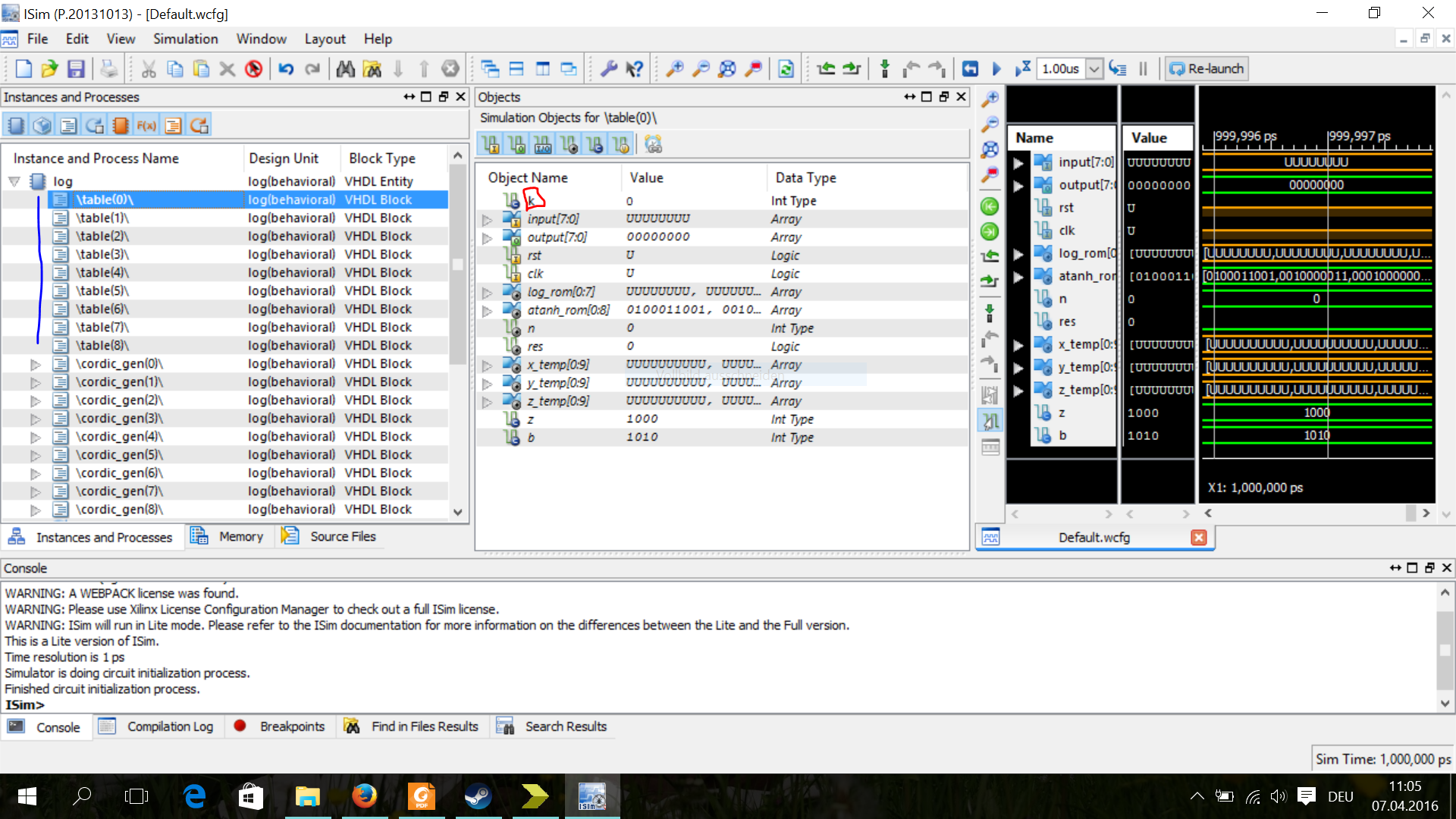The image size is (1456, 819).
Task: Open the Find in Files Results tab
Action: point(412,726)
